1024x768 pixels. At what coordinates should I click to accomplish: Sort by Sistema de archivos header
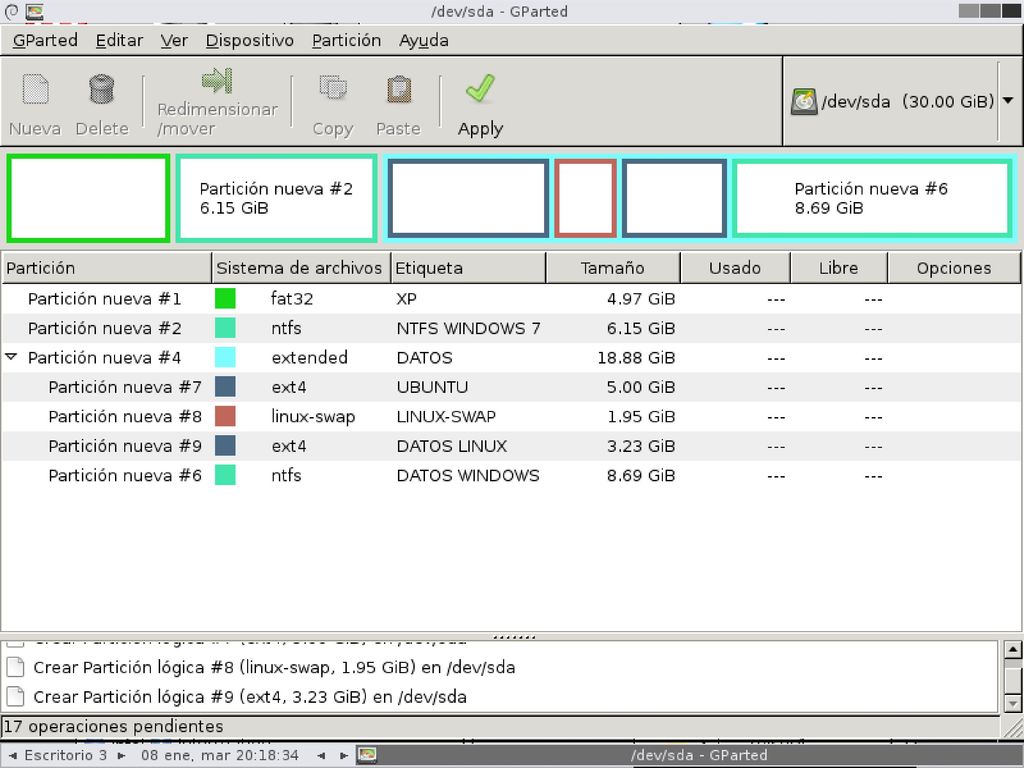point(301,268)
